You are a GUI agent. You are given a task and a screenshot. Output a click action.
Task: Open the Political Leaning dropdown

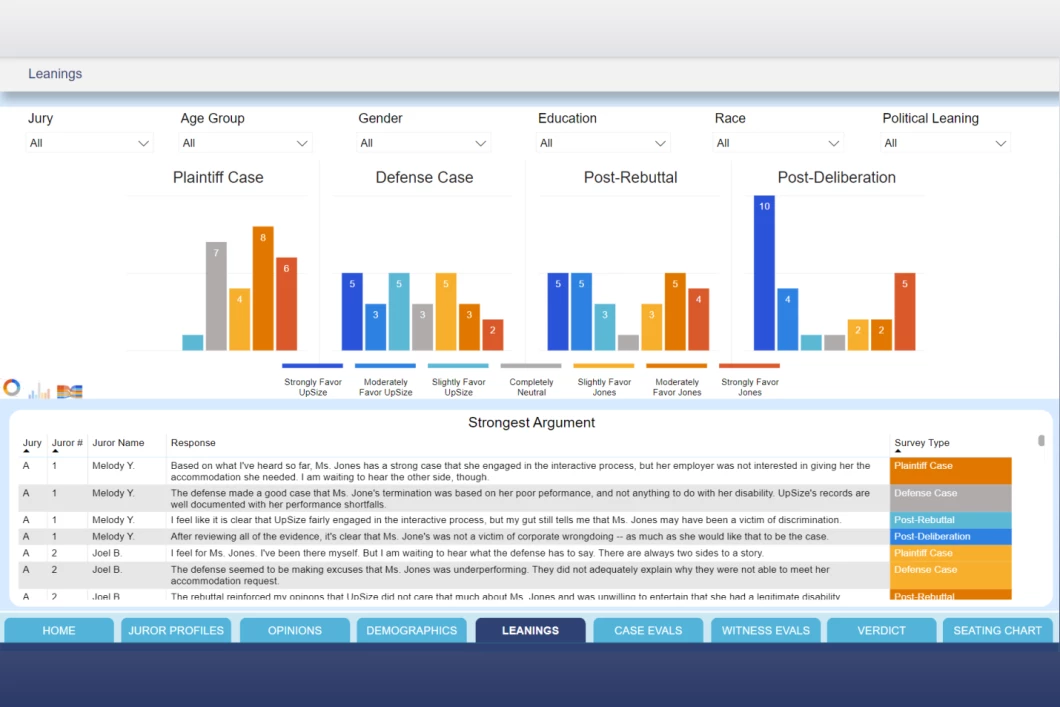point(945,143)
